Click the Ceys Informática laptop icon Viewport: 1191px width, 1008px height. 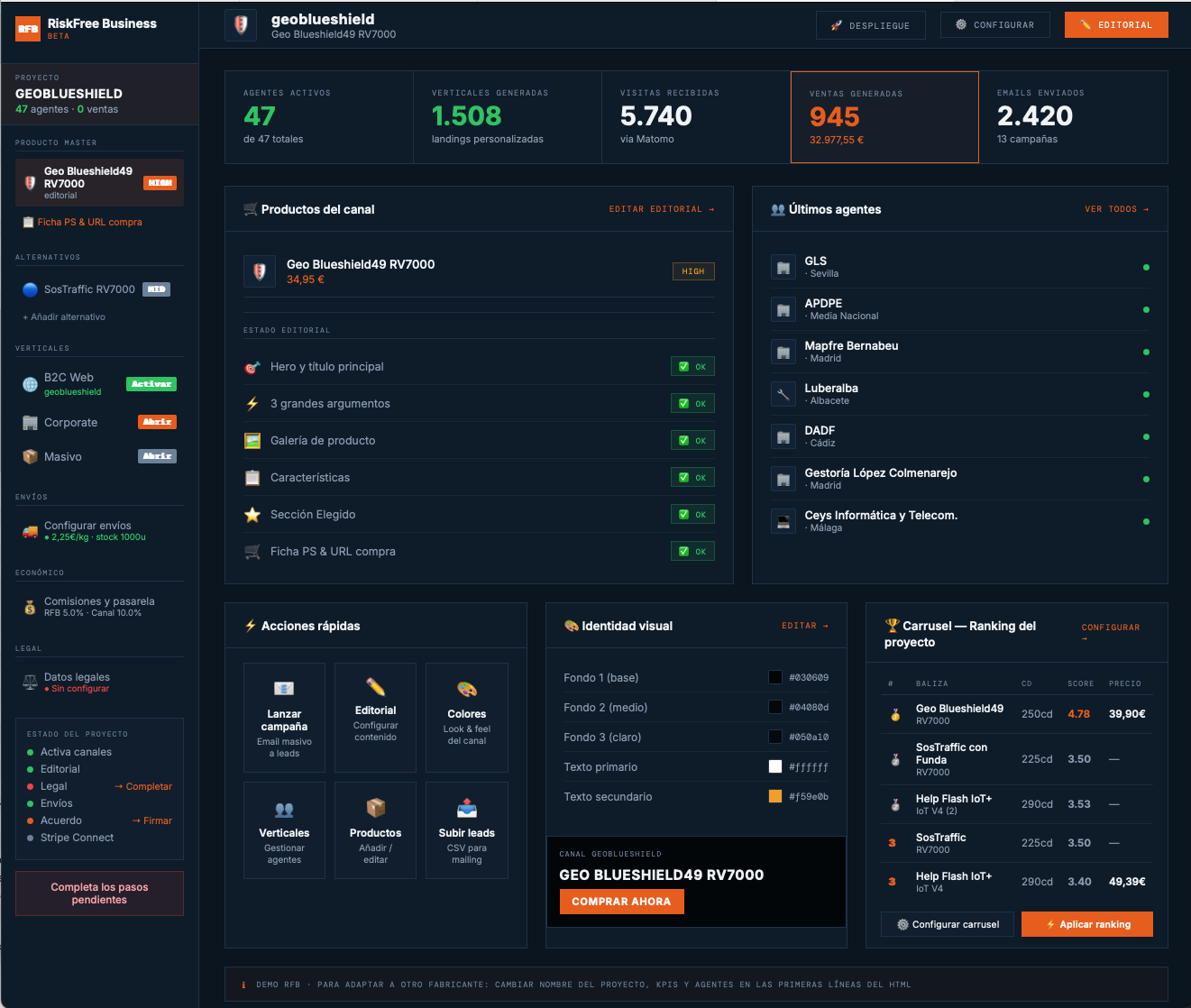(783, 521)
